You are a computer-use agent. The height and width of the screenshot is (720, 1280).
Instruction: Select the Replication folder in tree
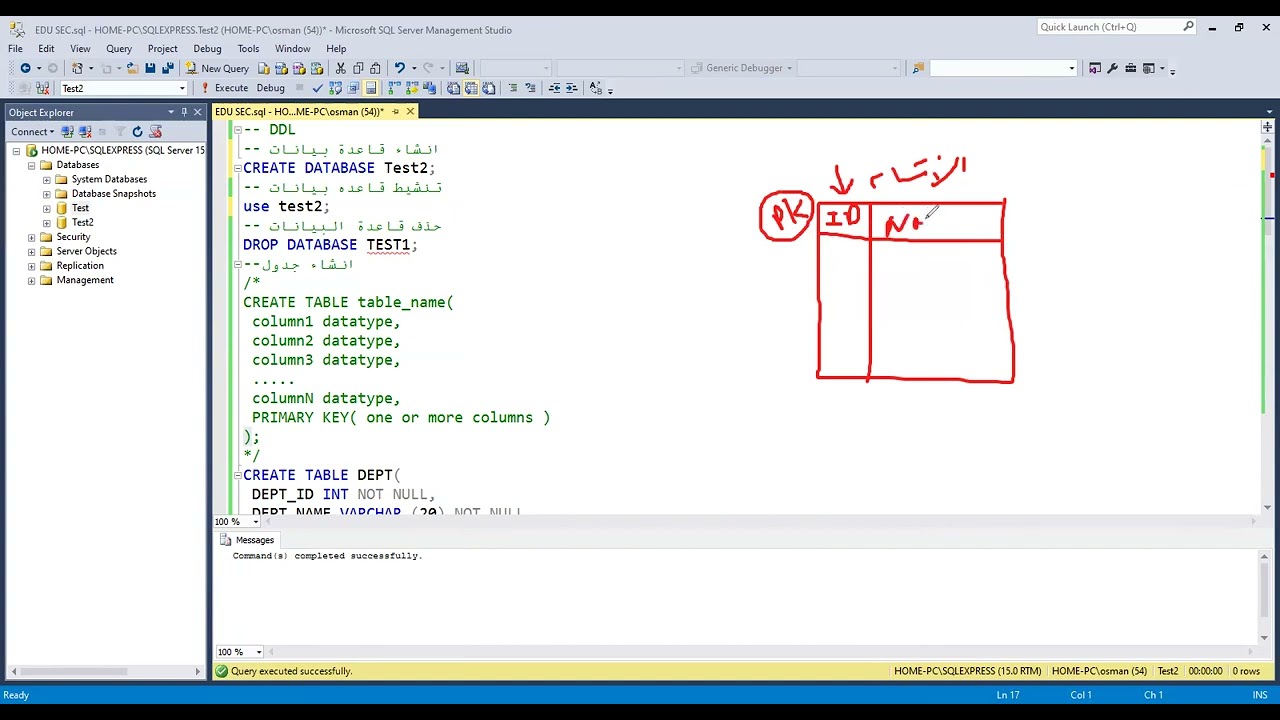80,266
